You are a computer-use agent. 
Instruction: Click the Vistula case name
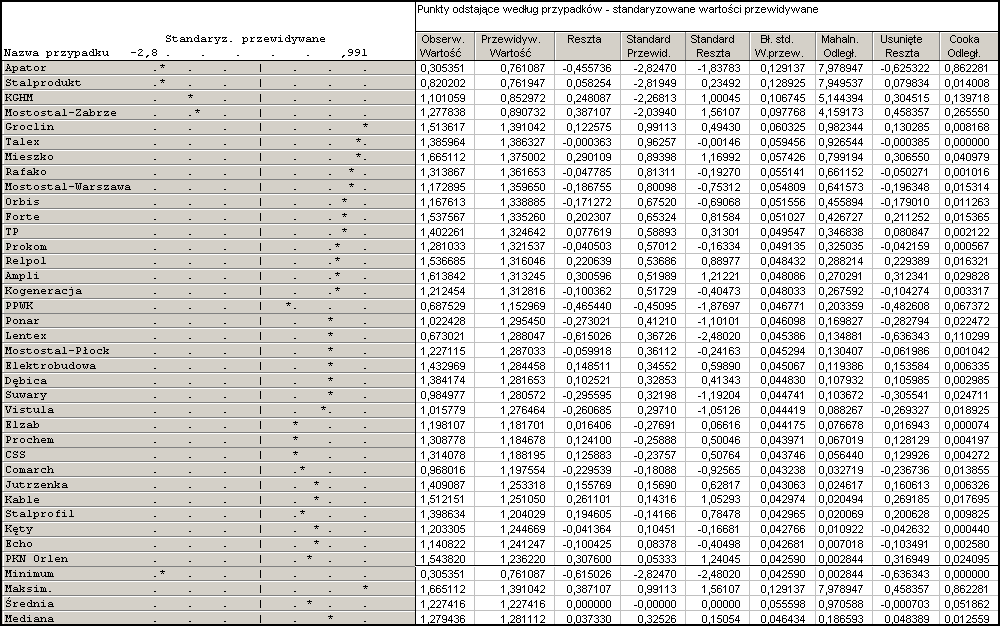[29, 410]
